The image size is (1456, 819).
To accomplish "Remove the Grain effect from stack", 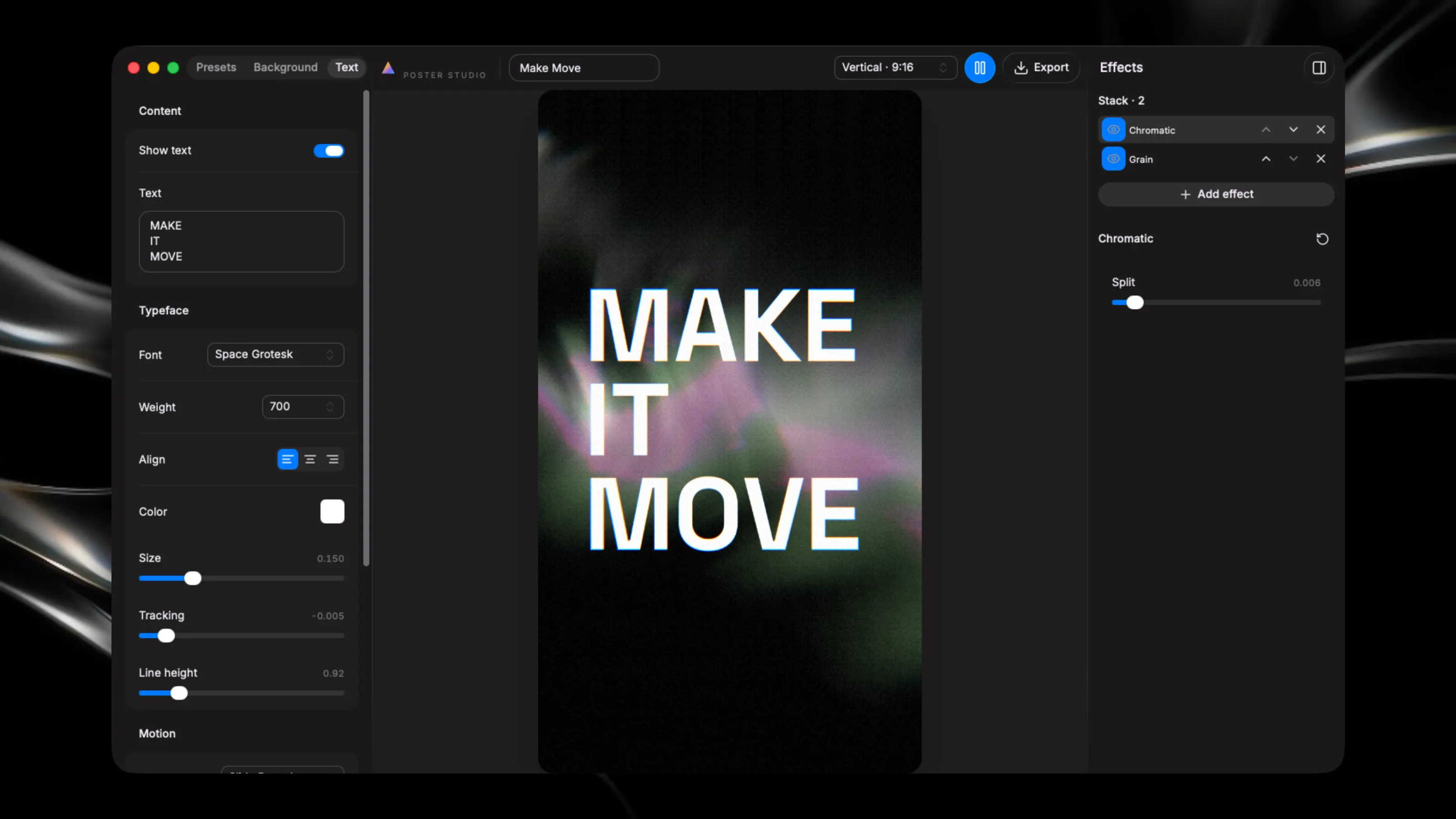I will (1320, 159).
